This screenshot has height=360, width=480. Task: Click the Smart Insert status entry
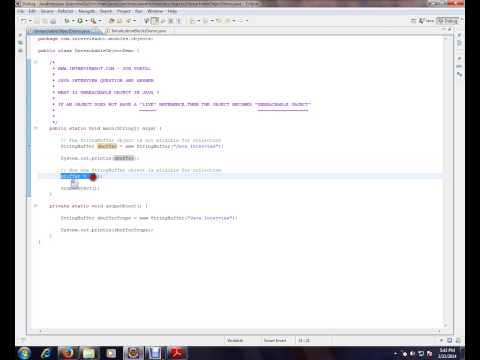(x=275, y=340)
